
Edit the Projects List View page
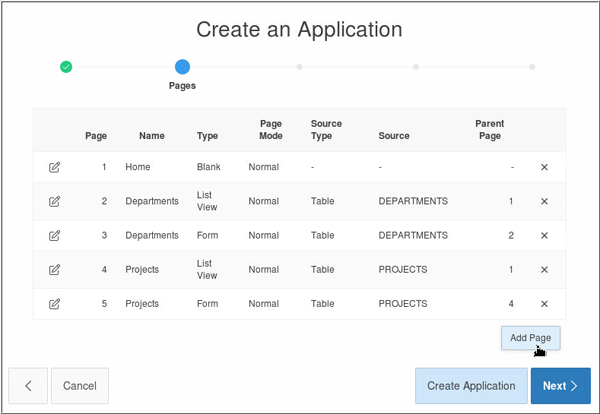pos(54,269)
